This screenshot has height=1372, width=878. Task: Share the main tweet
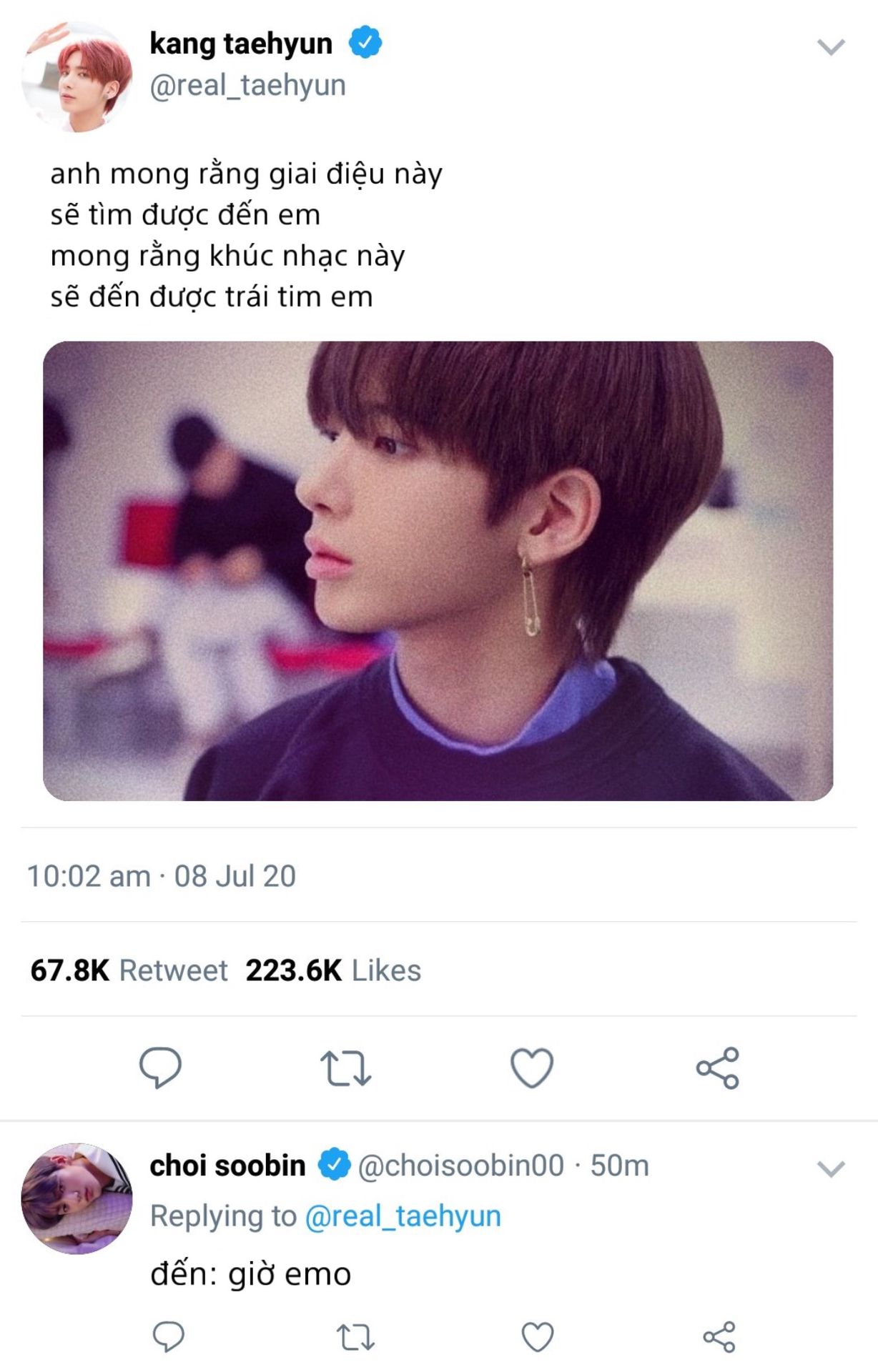click(x=718, y=1068)
